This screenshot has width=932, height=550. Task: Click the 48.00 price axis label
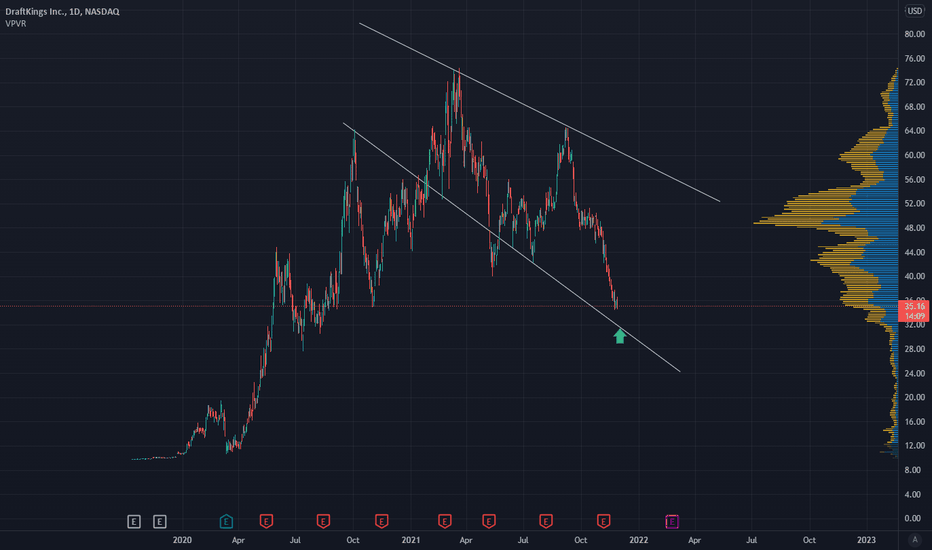(x=914, y=228)
